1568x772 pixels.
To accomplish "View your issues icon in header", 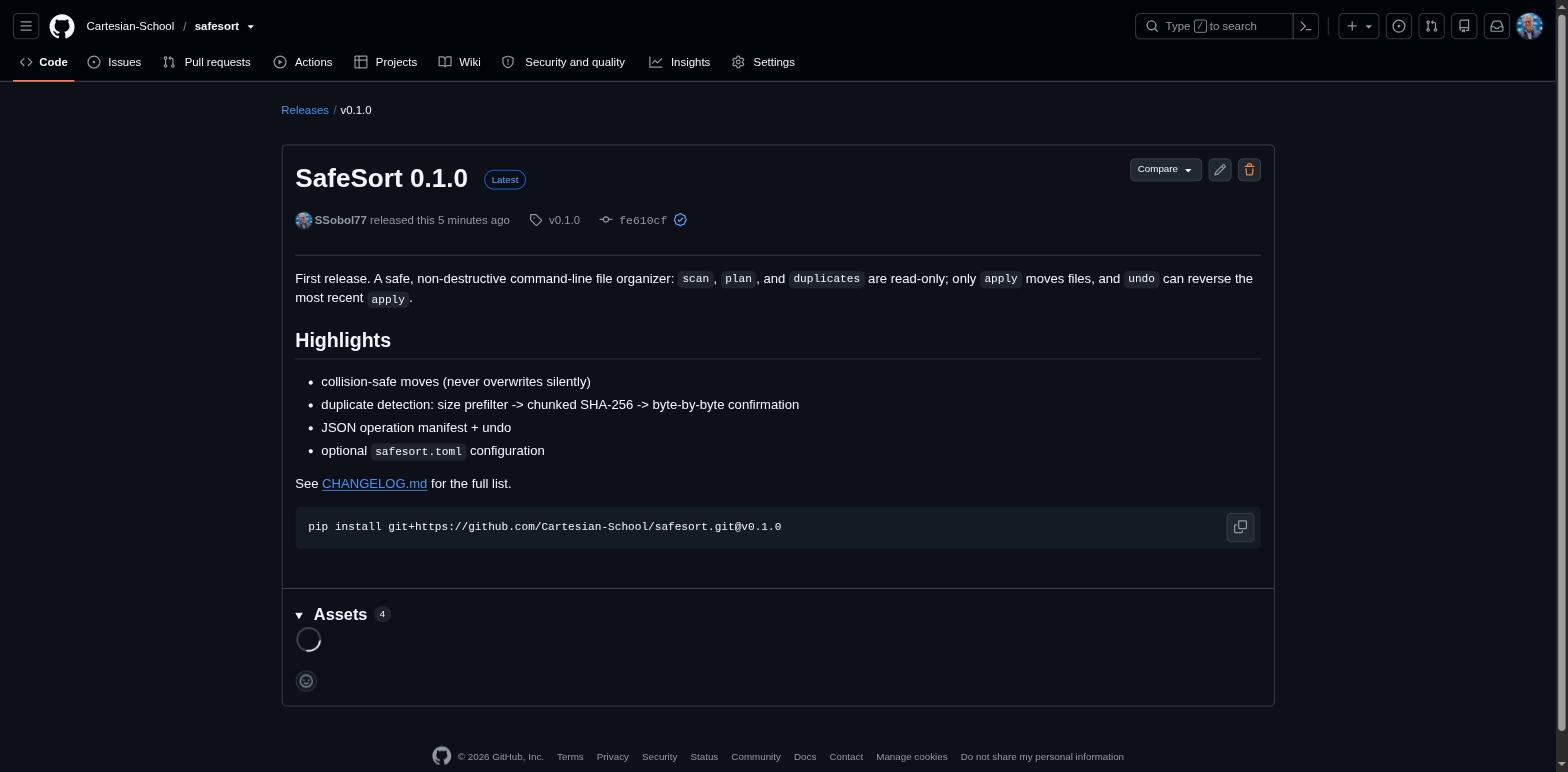I will 1399,26.
